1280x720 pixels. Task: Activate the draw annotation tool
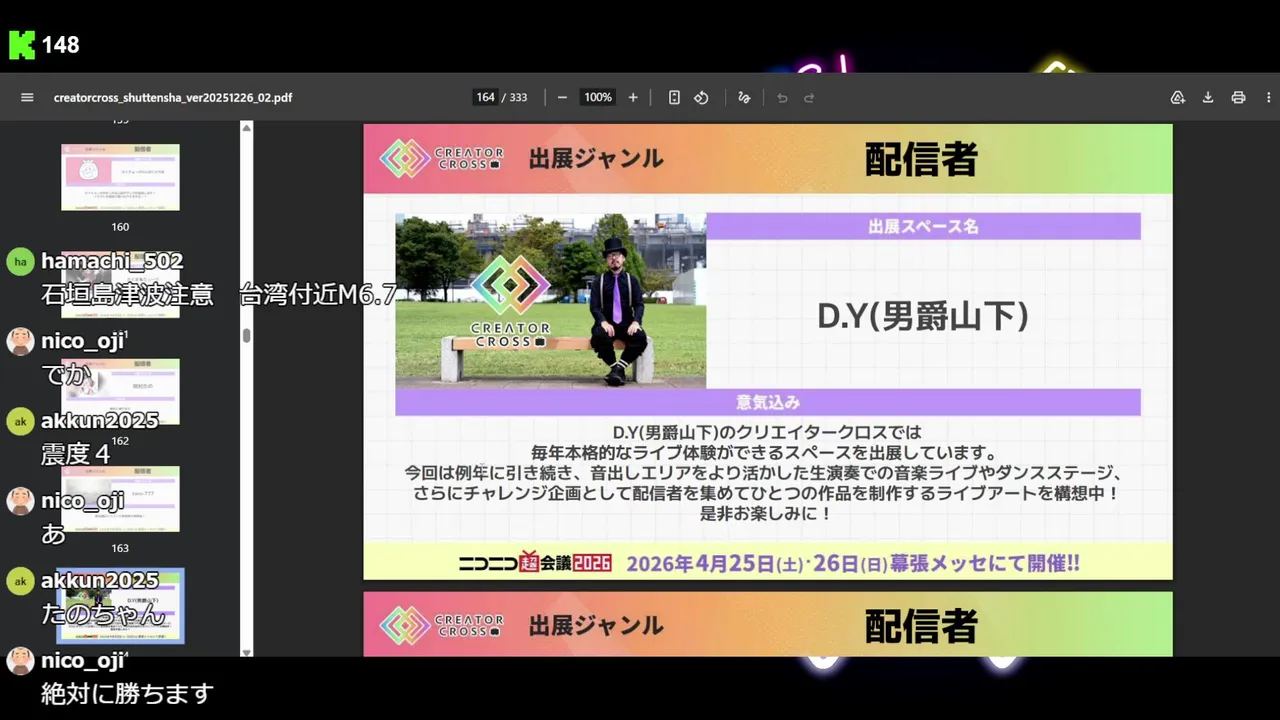pos(744,97)
